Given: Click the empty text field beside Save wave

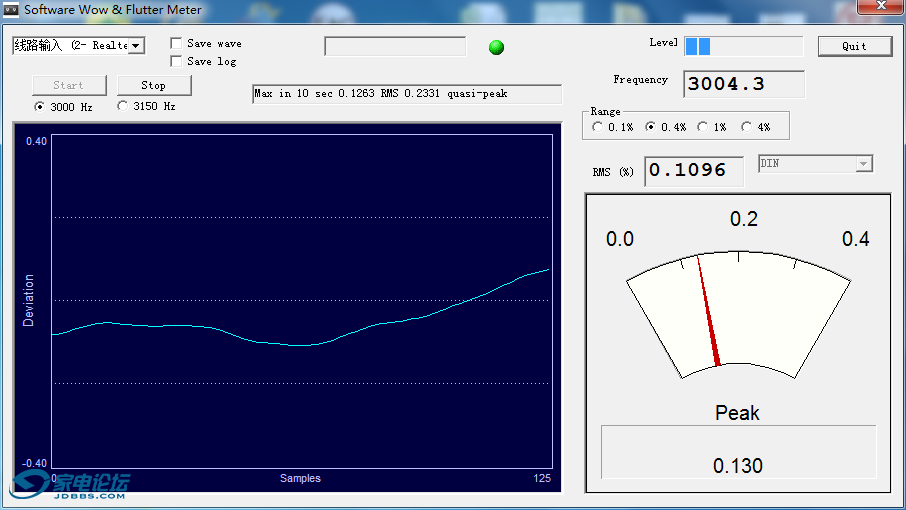Looking at the screenshot, I should tap(395, 46).
